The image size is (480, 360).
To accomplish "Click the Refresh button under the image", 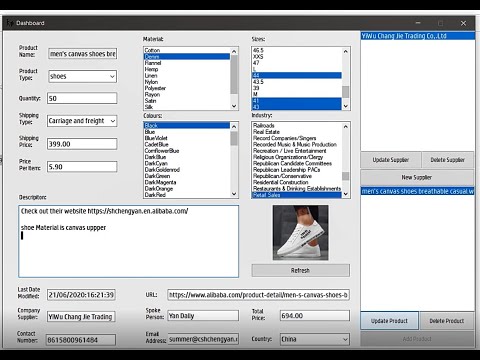I will (x=301, y=270).
